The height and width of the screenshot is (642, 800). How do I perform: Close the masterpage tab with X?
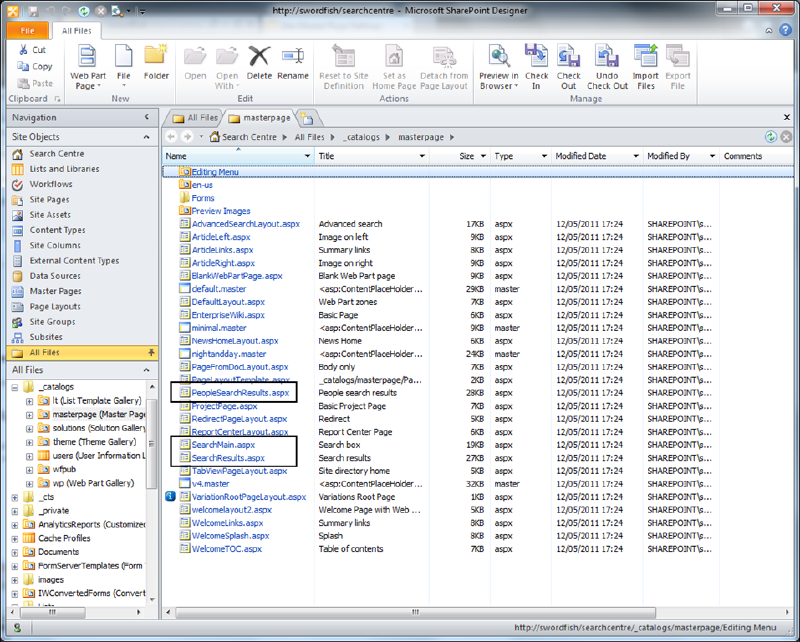(787, 117)
